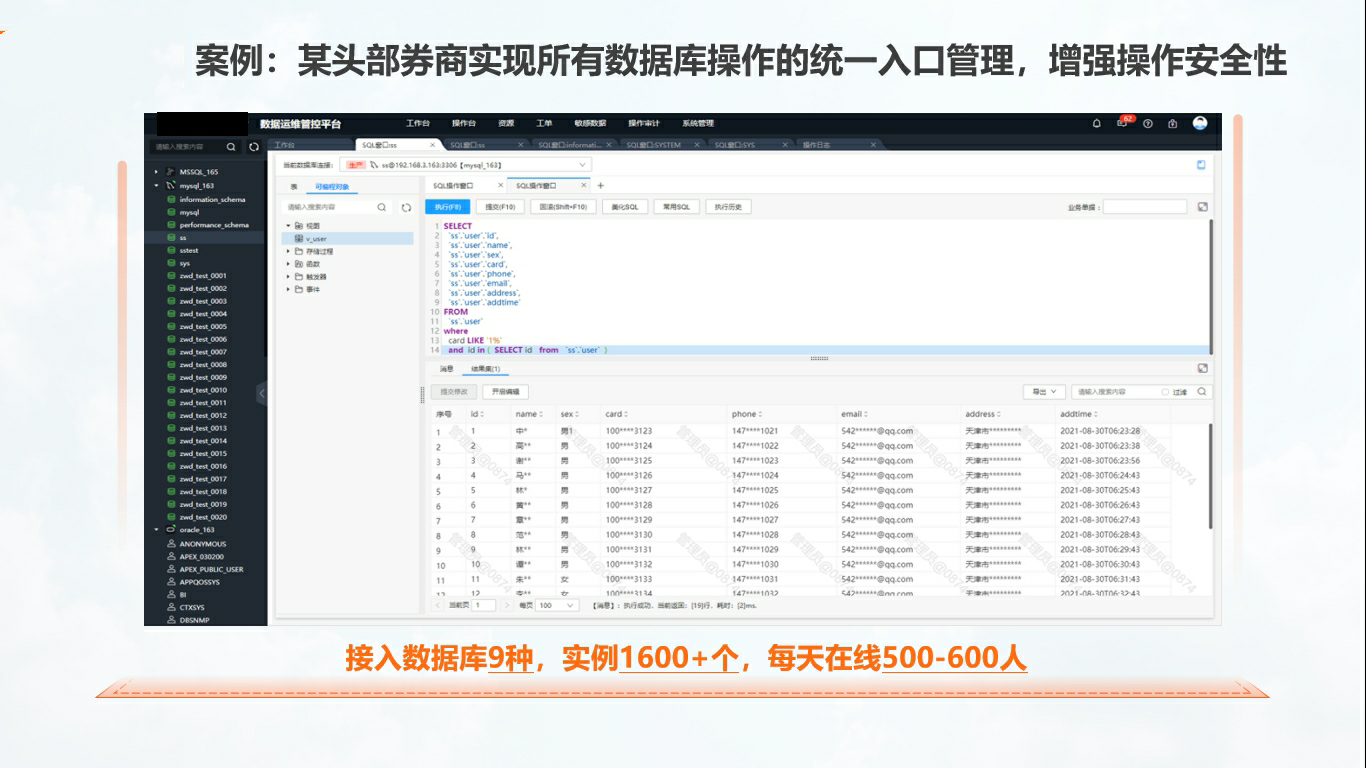Toggle the 过滤 filter checkbox
The height and width of the screenshot is (768, 1366).
[1166, 392]
